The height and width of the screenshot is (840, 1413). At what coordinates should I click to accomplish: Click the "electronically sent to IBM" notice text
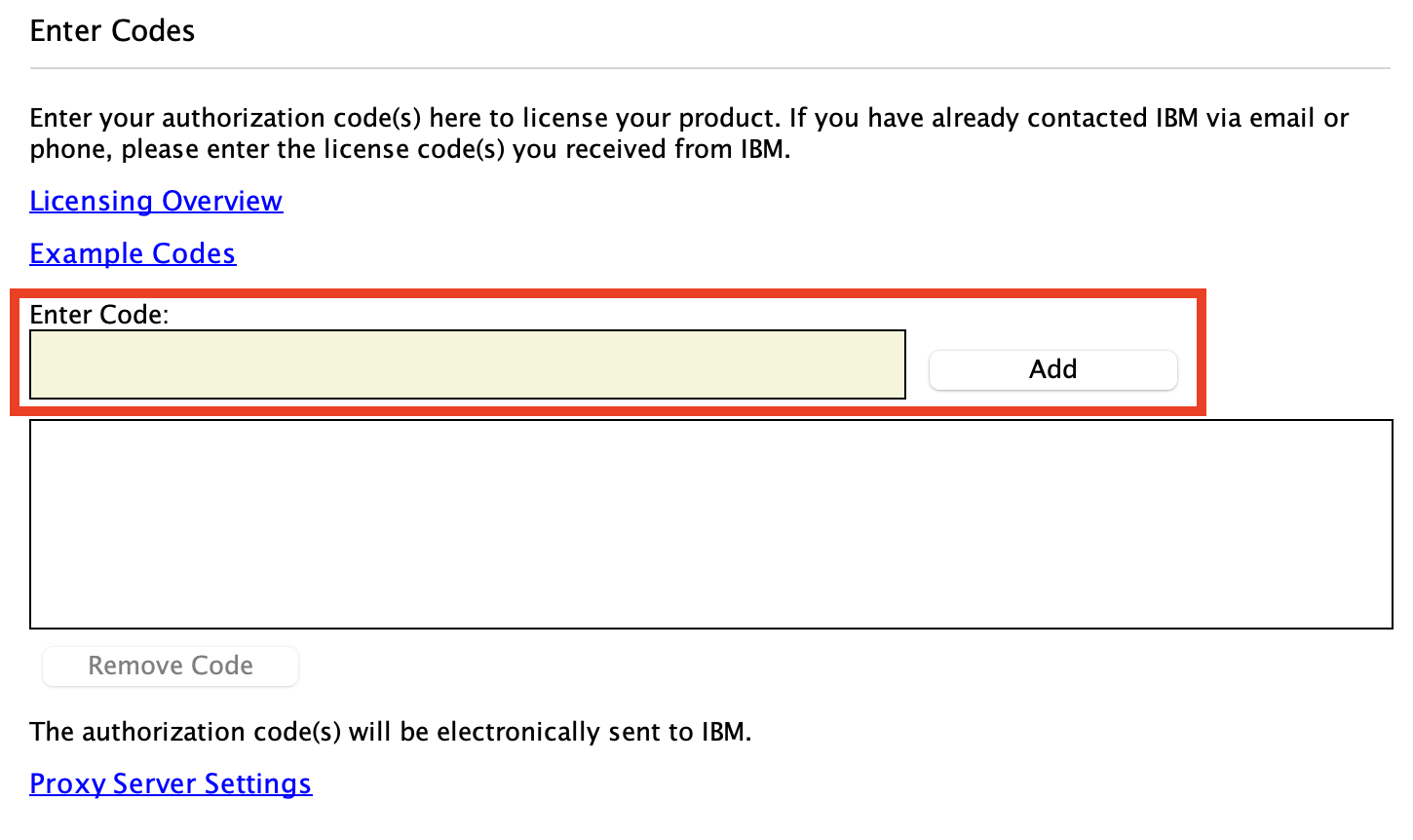click(390, 732)
